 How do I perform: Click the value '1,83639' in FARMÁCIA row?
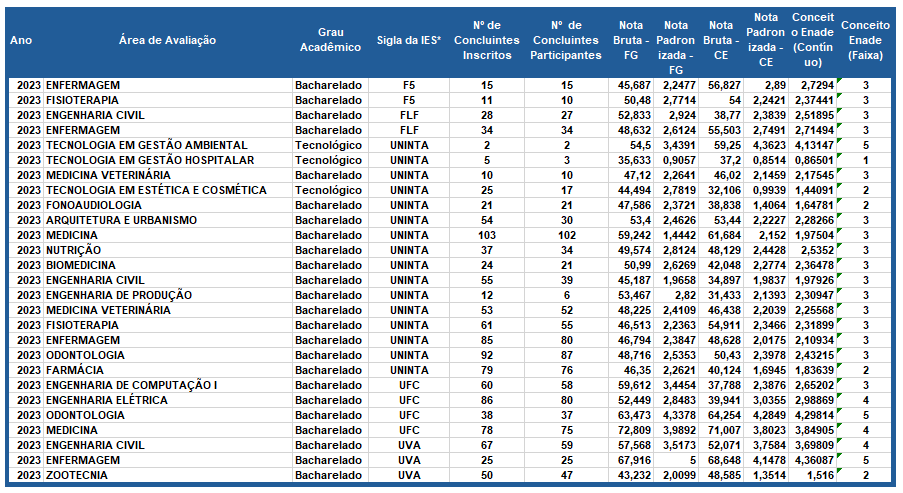pyautogui.click(x=814, y=370)
